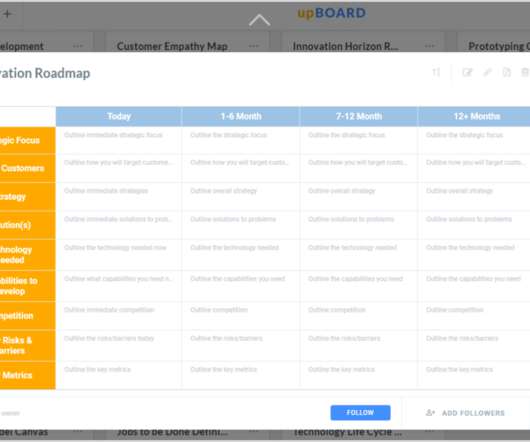Click the copy document icon
The height and width of the screenshot is (442, 530).
coord(506,72)
